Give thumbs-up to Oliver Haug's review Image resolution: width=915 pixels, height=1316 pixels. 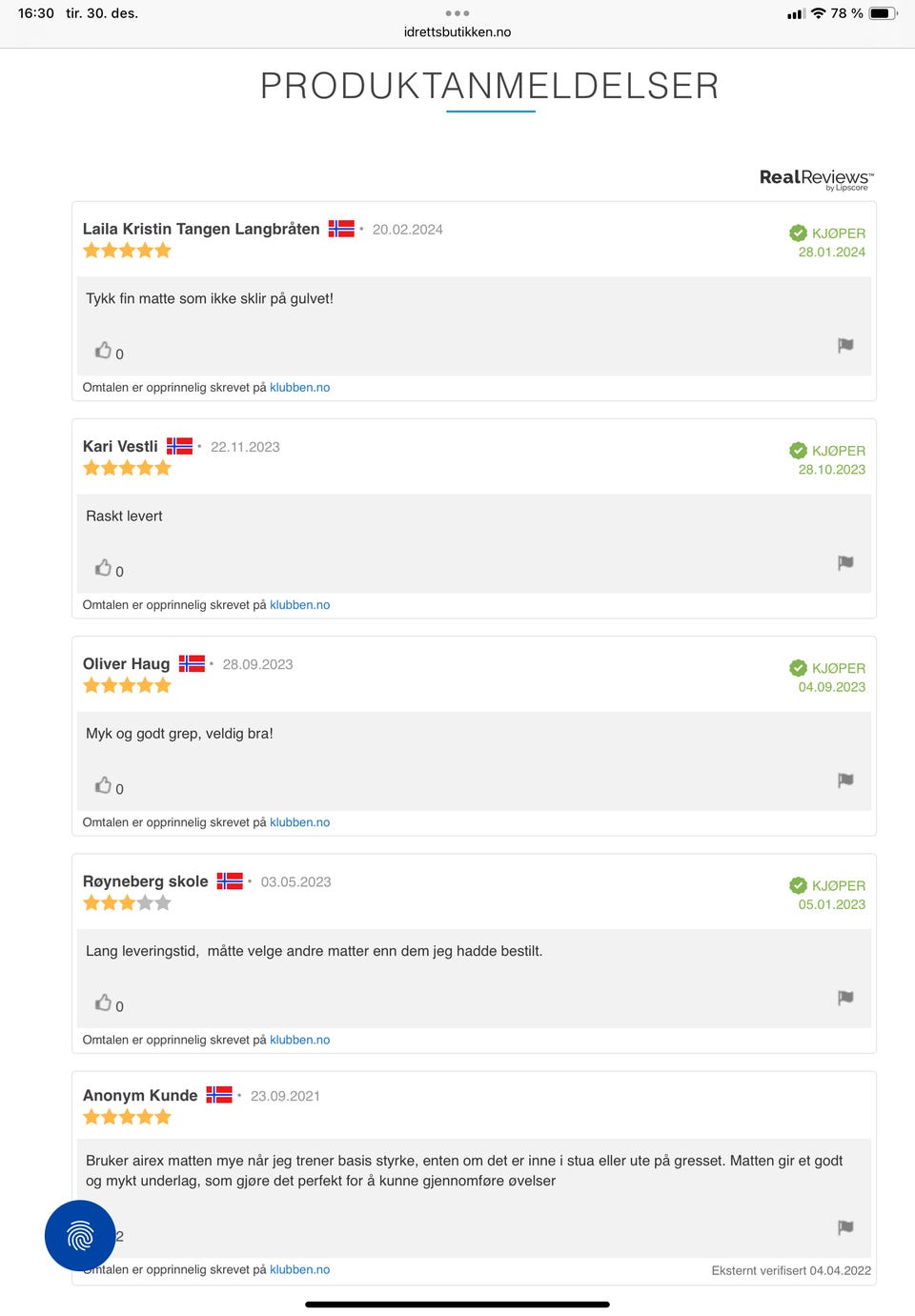(103, 785)
